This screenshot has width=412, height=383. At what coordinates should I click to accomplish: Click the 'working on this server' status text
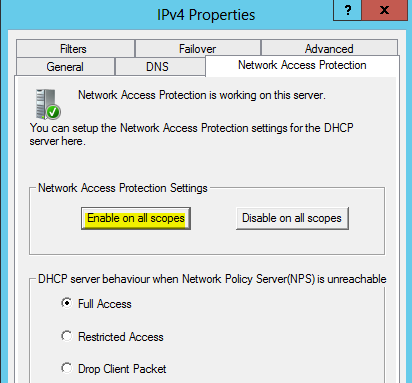click(202, 95)
